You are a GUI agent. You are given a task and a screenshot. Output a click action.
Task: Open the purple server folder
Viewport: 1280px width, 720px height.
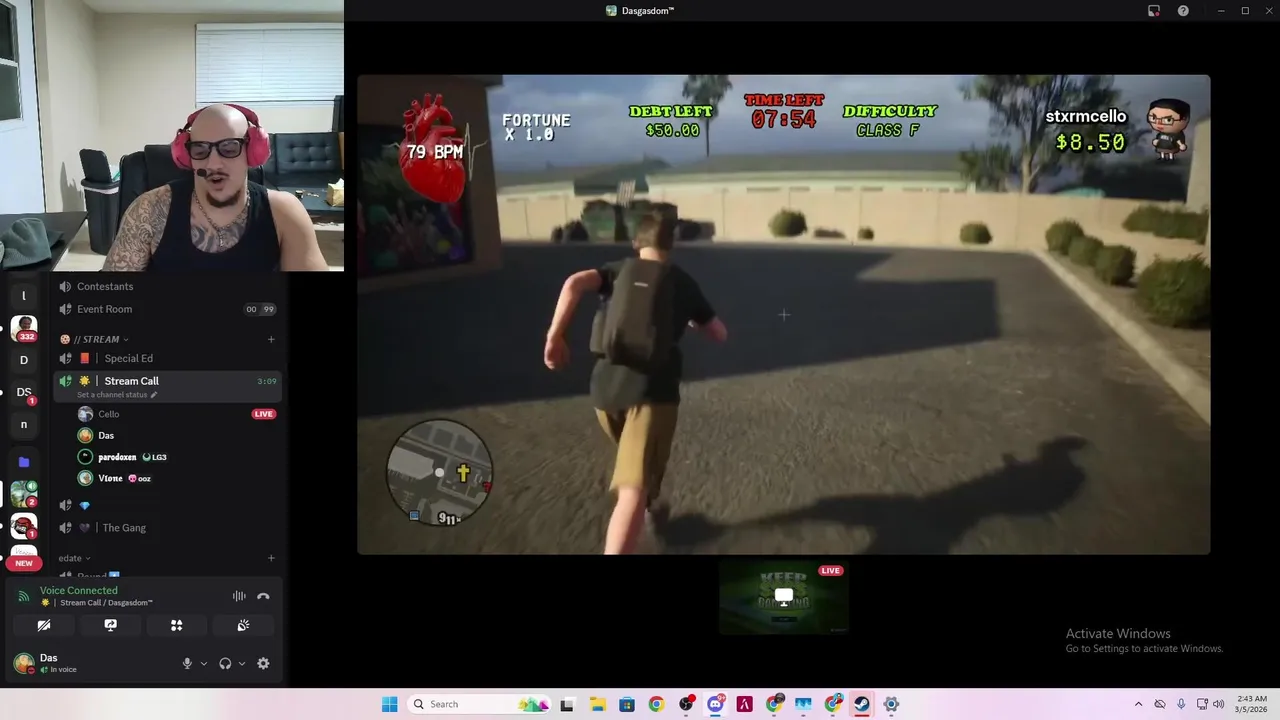tap(24, 462)
